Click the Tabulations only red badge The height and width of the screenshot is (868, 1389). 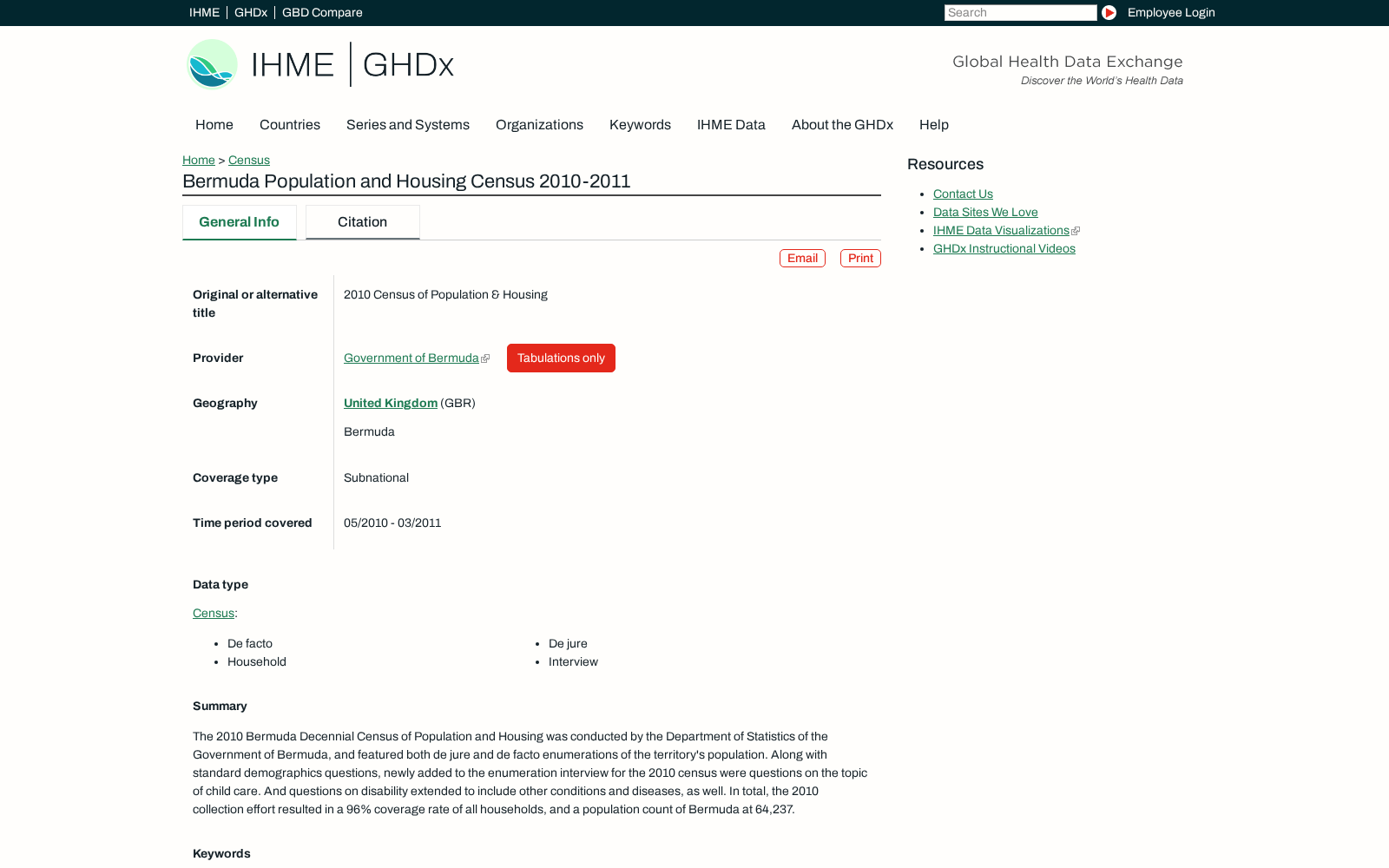[x=561, y=358]
